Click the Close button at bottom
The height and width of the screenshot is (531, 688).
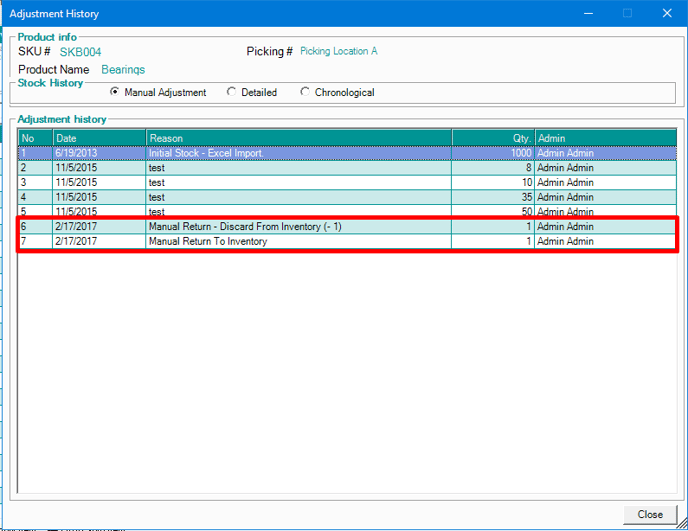649,514
